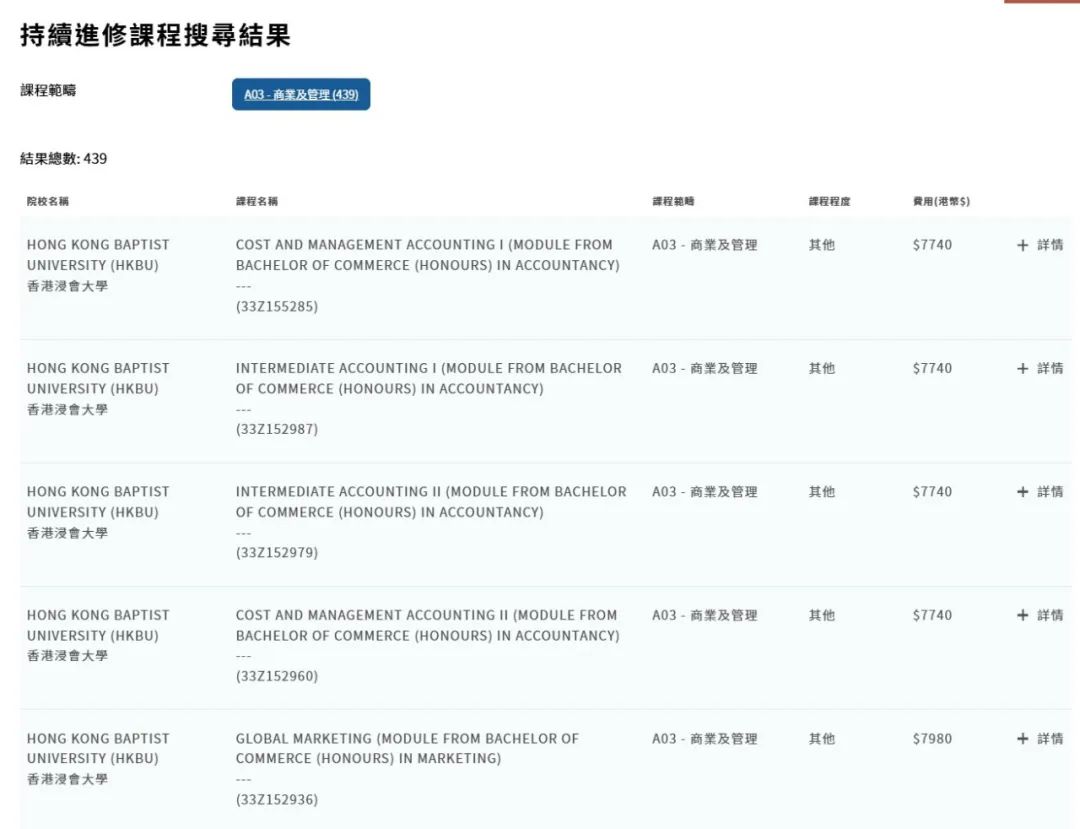This screenshot has height=829, width=1080.
Task: Click the Cost and Management Accounting I title
Action: [x=427, y=254]
